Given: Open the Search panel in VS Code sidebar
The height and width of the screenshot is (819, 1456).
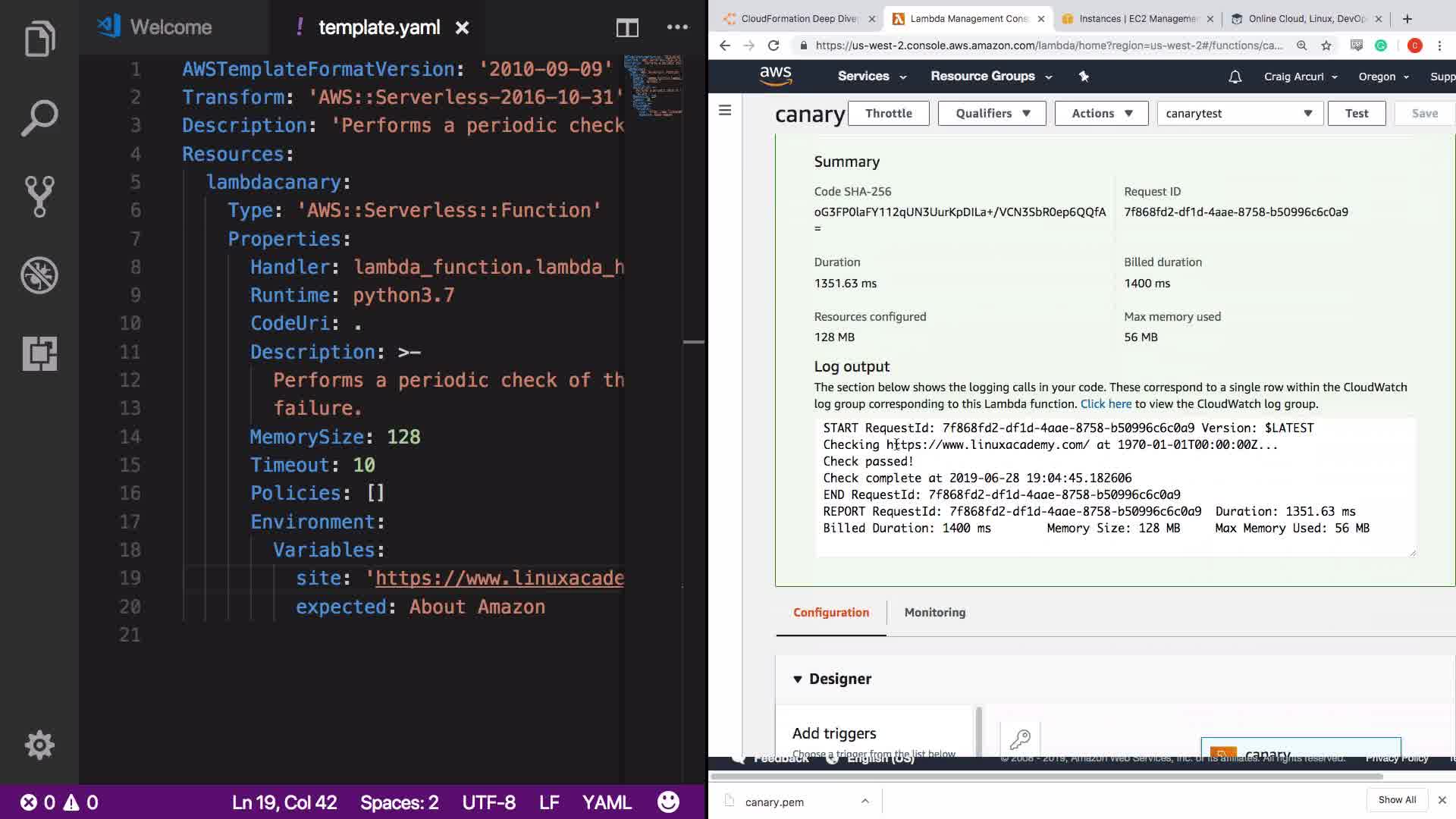Looking at the screenshot, I should click(39, 118).
